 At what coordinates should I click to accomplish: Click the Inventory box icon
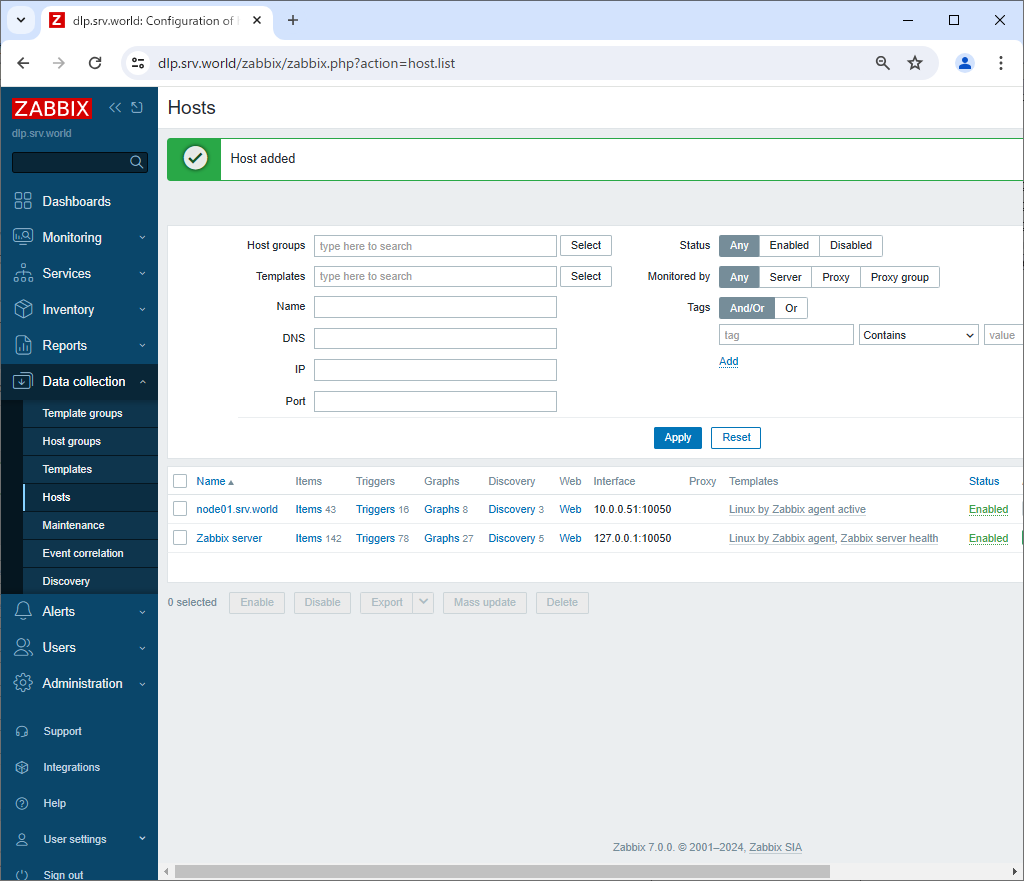click(23, 309)
